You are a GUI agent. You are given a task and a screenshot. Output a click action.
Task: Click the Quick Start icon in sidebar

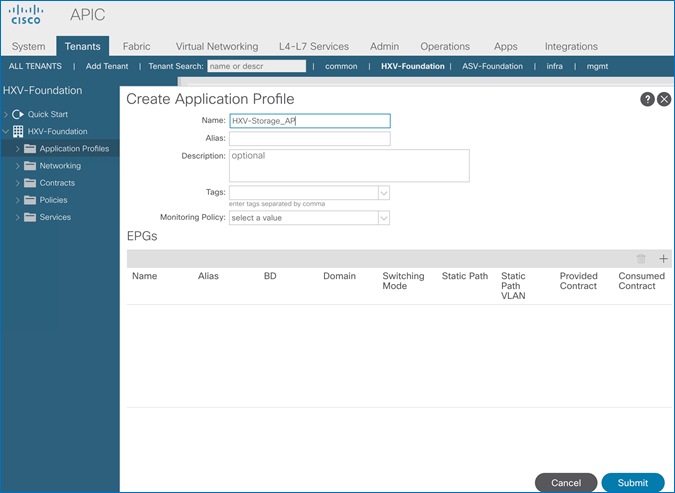point(18,114)
